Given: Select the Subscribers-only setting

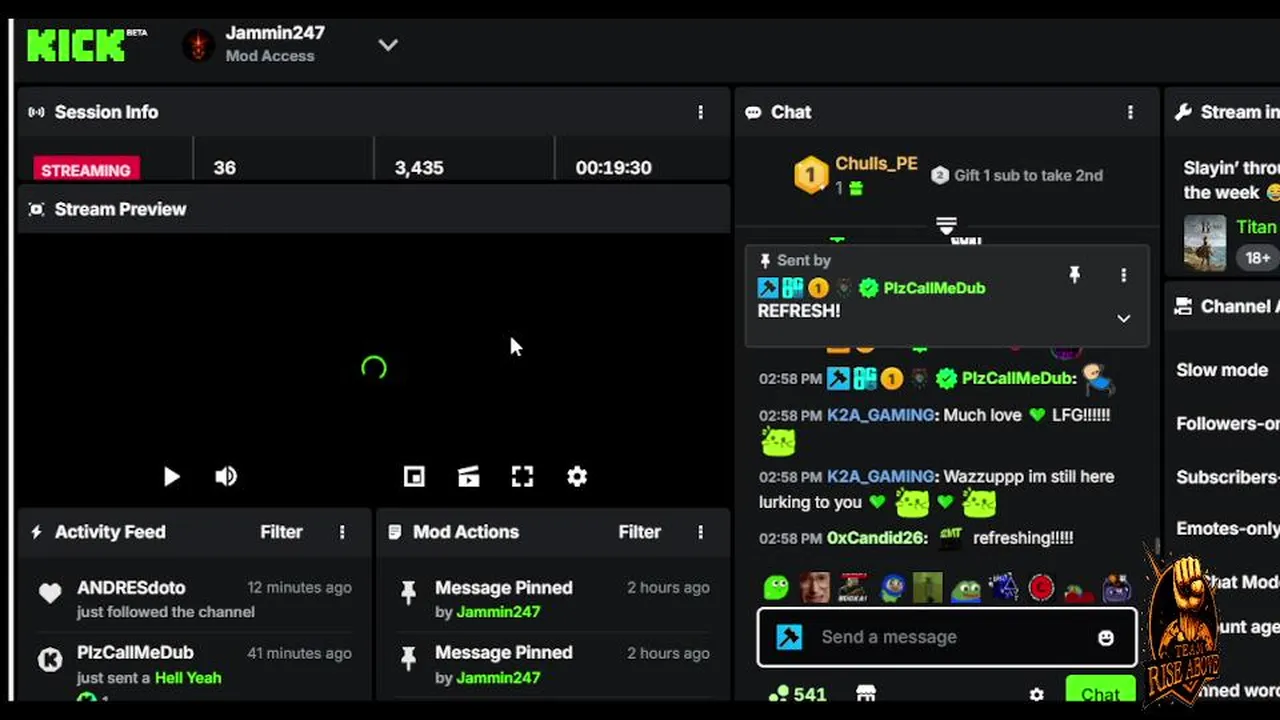Looking at the screenshot, I should 1228,477.
